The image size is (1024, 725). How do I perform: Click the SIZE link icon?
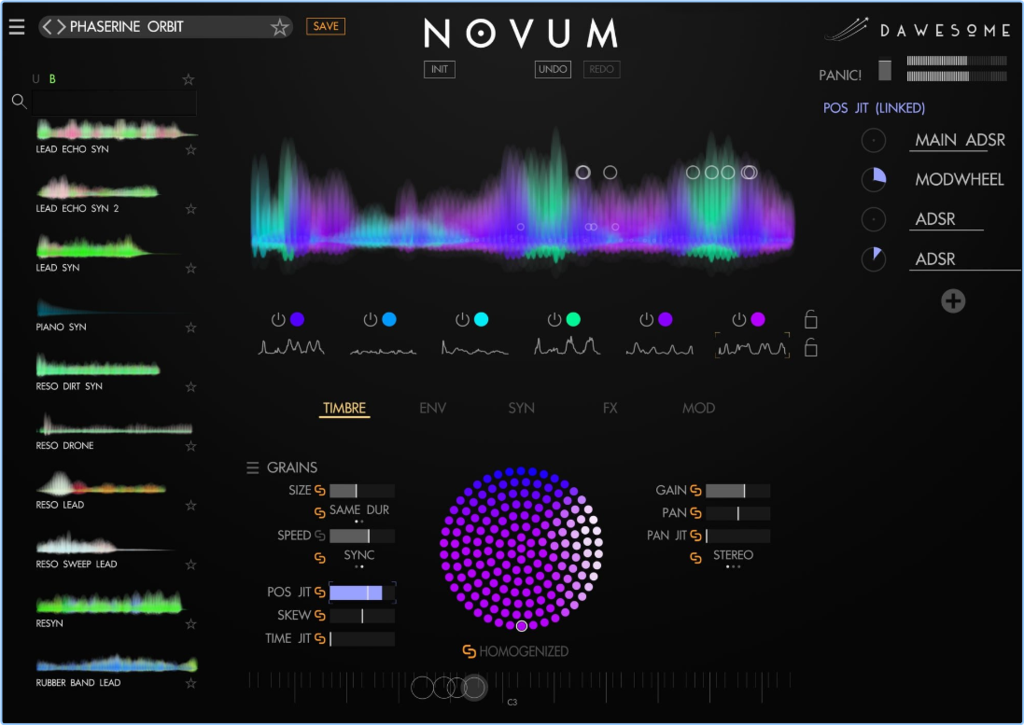pos(320,491)
